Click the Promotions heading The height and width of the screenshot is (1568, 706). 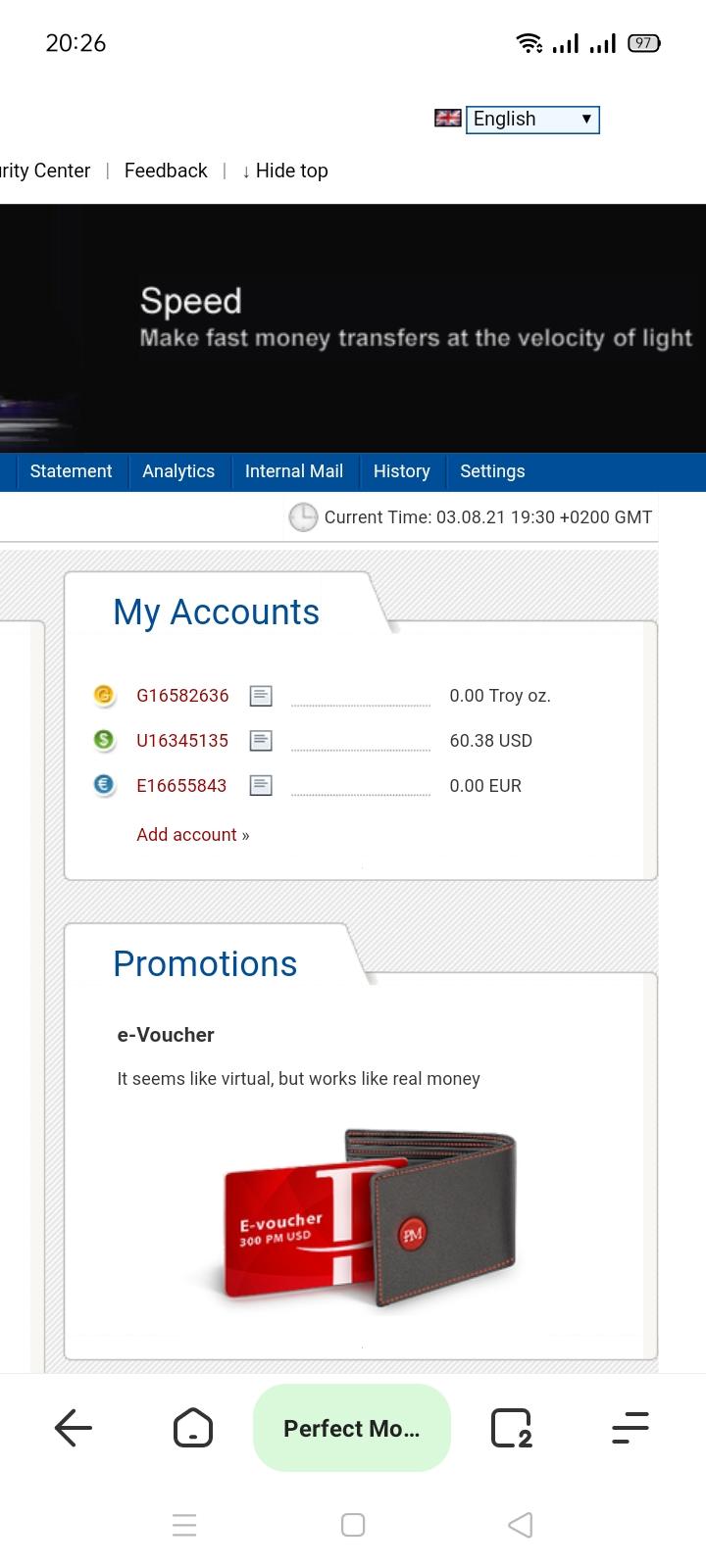pyautogui.click(x=205, y=964)
